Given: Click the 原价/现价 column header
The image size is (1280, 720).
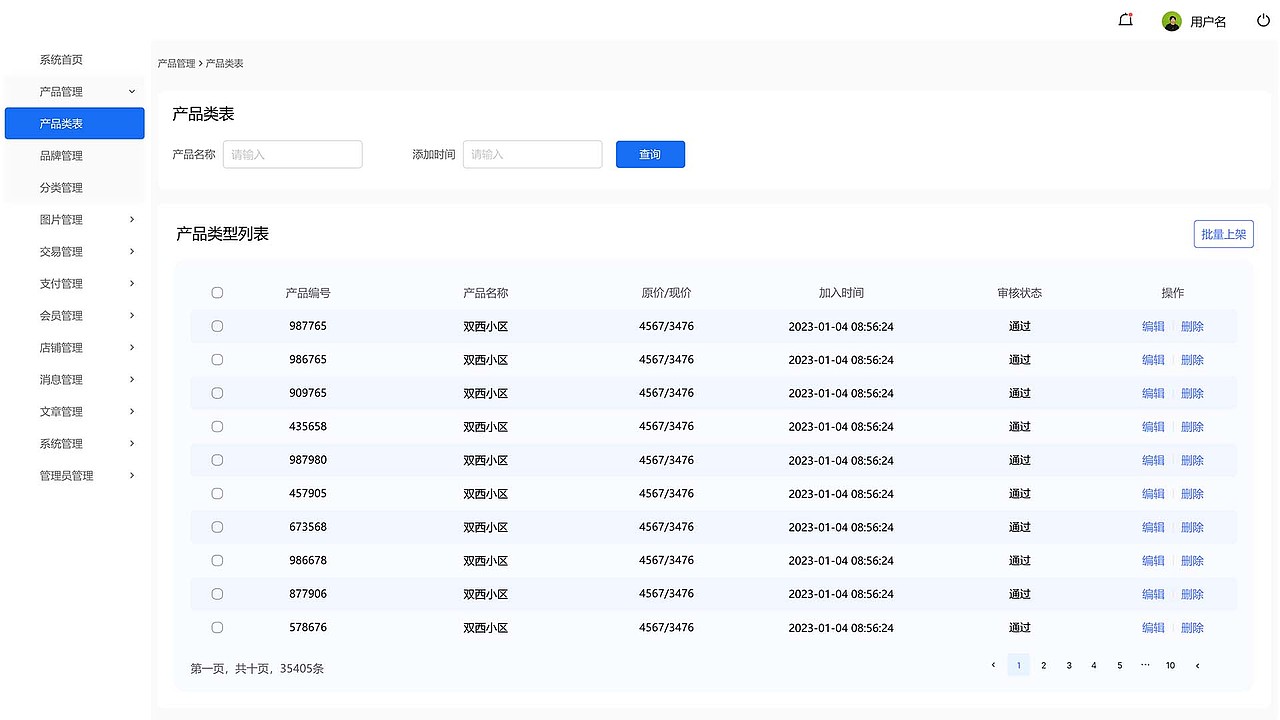Looking at the screenshot, I should pos(666,293).
